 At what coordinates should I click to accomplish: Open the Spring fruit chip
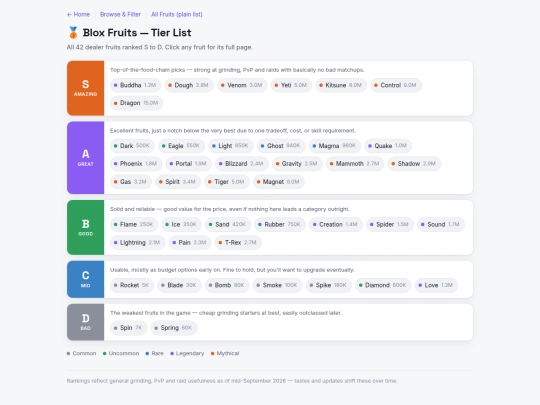174,328
